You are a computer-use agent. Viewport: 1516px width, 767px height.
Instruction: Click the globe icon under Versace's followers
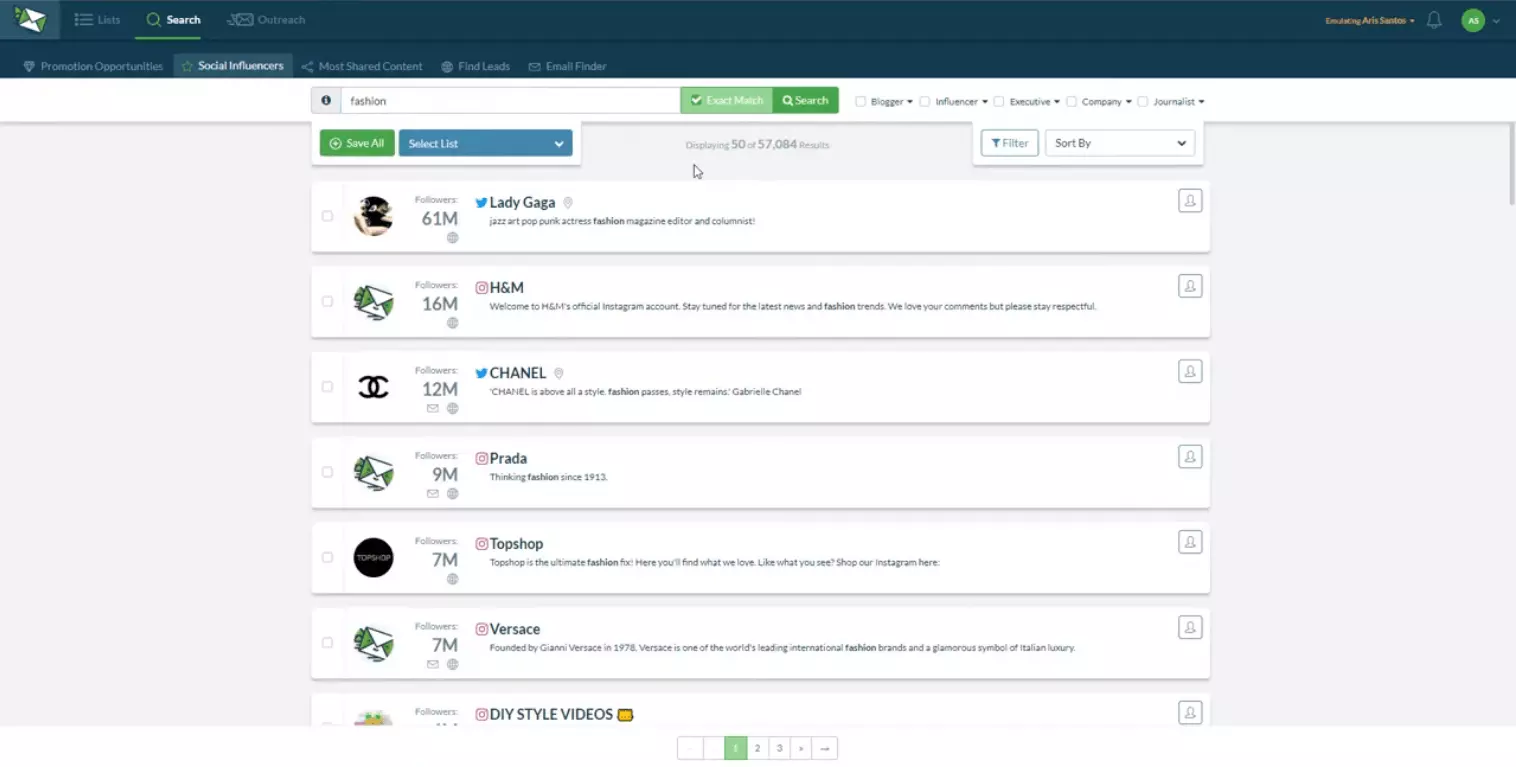pyautogui.click(x=452, y=664)
